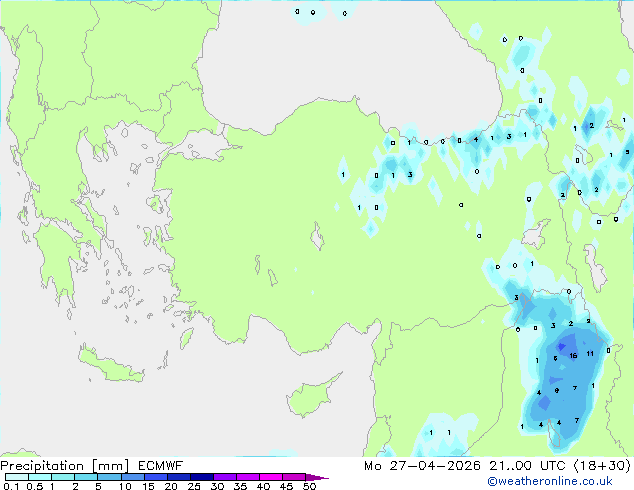Click the 0.5–1 mm legend color swatch
Viewport: 634px width, 490px height.
coord(40,477)
